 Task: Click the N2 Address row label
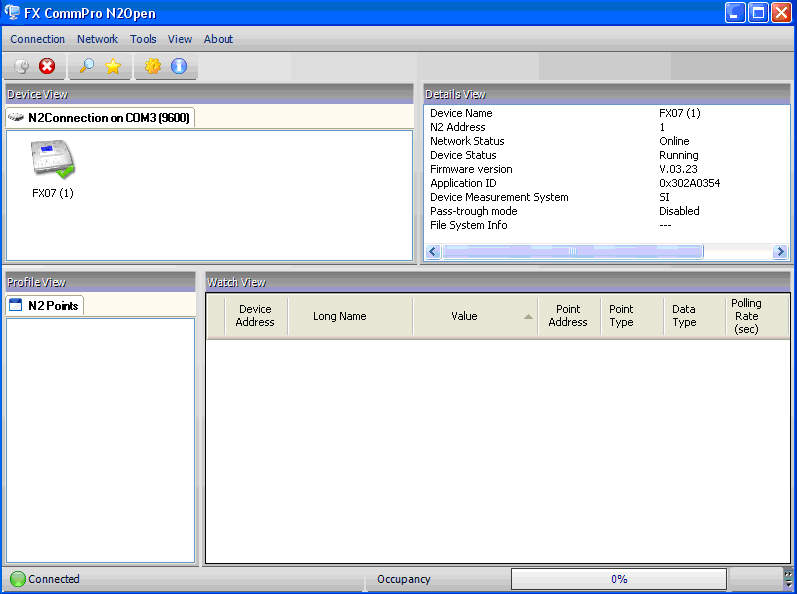pos(457,127)
